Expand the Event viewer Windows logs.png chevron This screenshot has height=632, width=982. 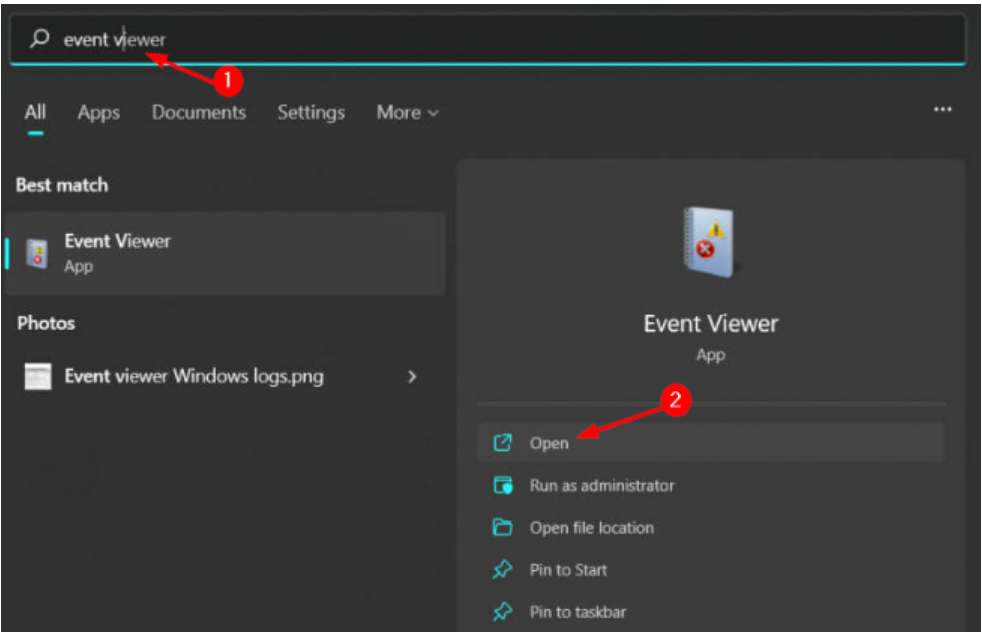click(412, 377)
